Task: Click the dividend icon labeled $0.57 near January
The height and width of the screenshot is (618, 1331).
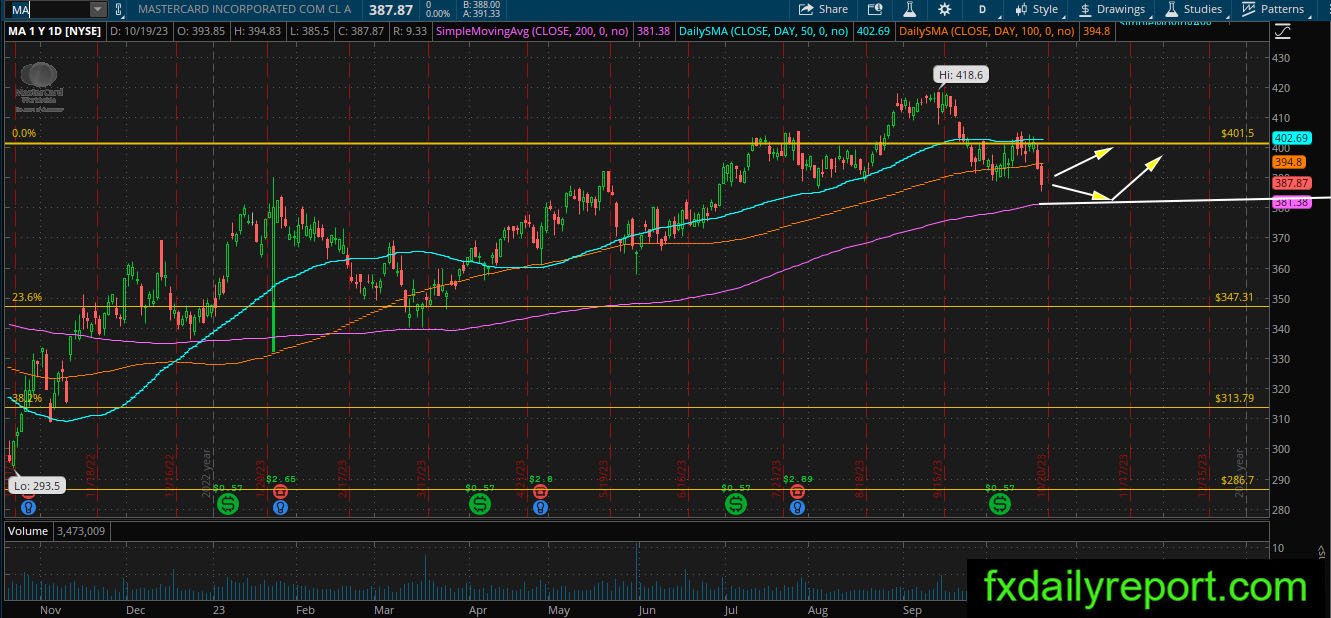Action: pos(227,504)
